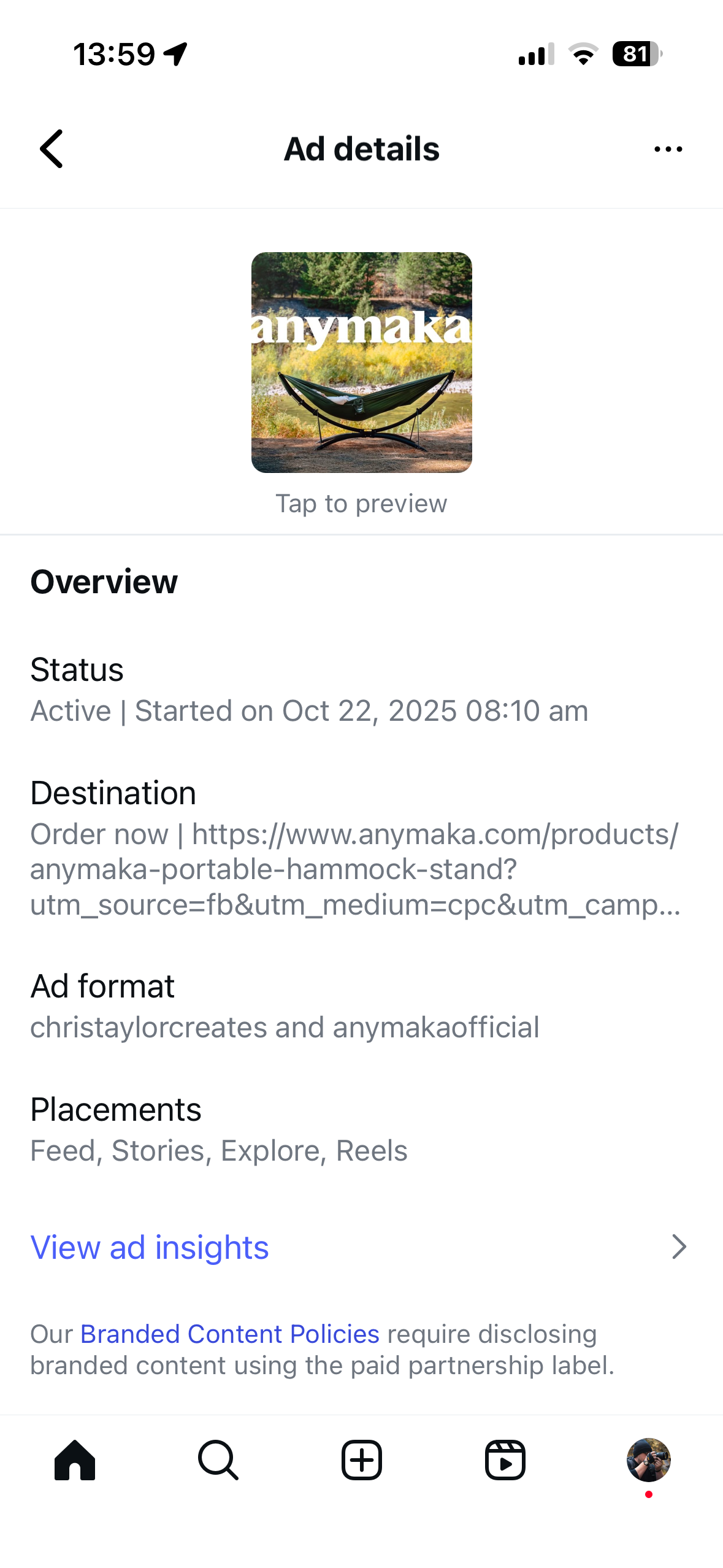Open the three-dot more options menu
Screen dimensions: 723x1568
(668, 149)
